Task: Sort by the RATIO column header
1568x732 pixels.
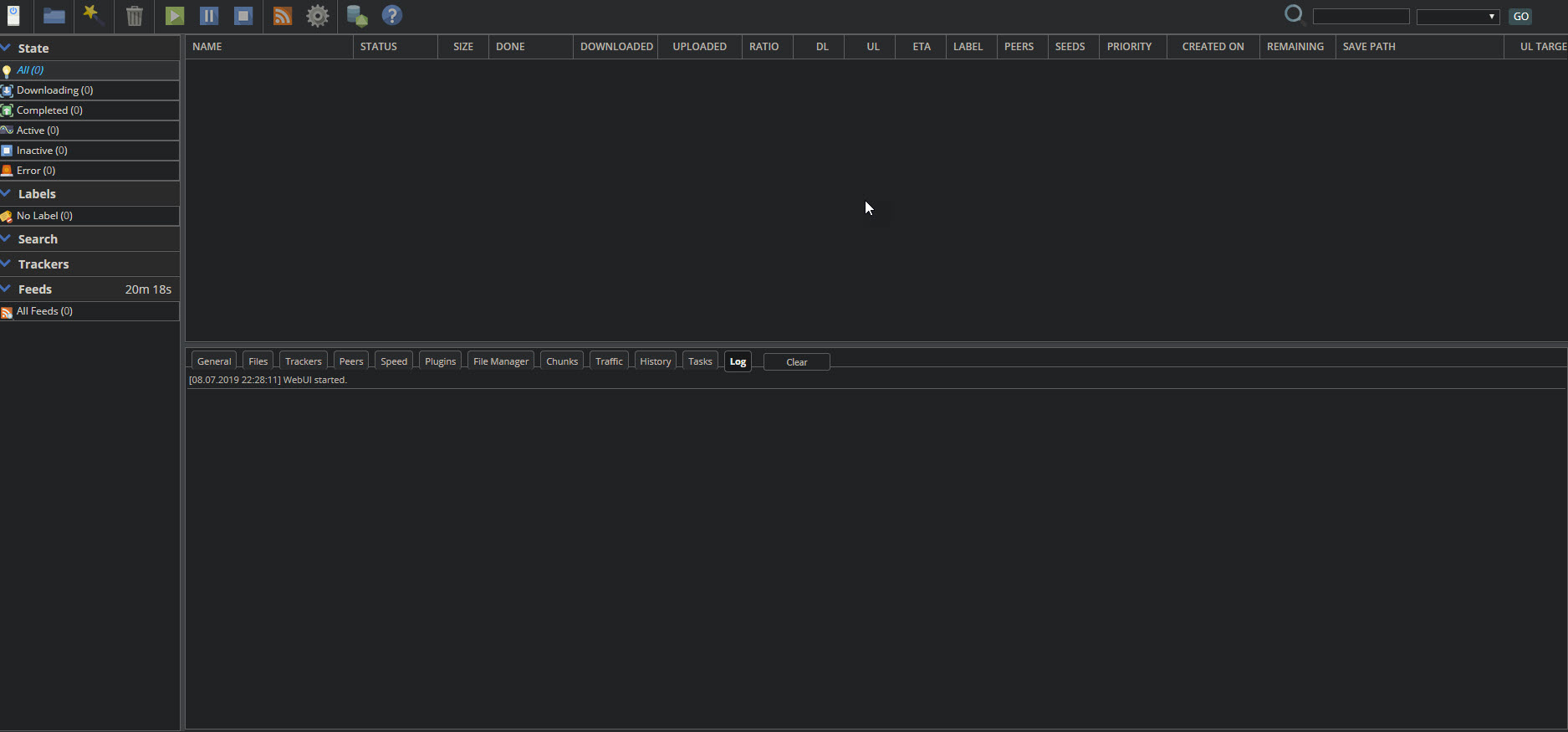Action: pos(768,47)
